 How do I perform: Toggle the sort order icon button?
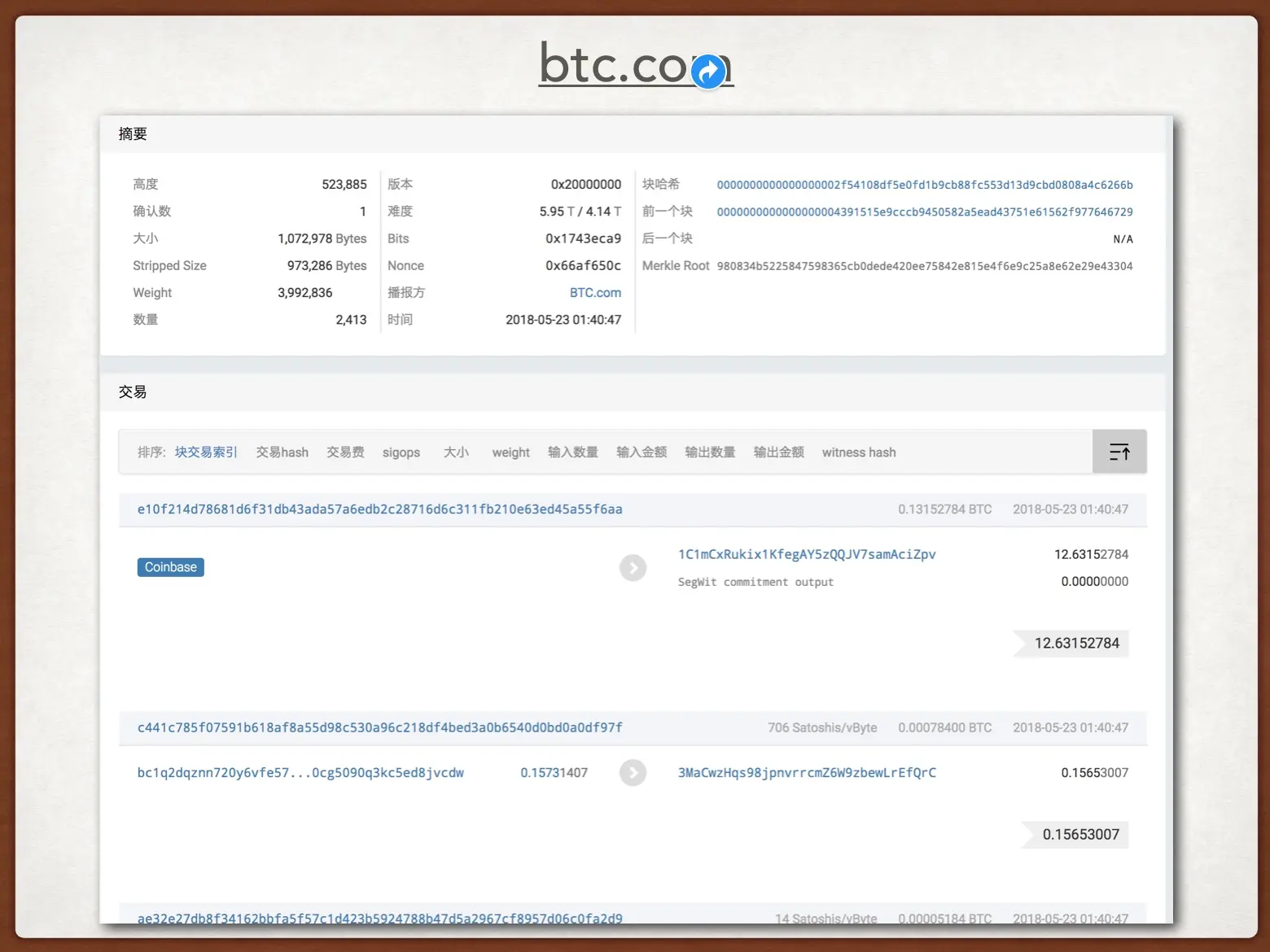pos(1119,452)
